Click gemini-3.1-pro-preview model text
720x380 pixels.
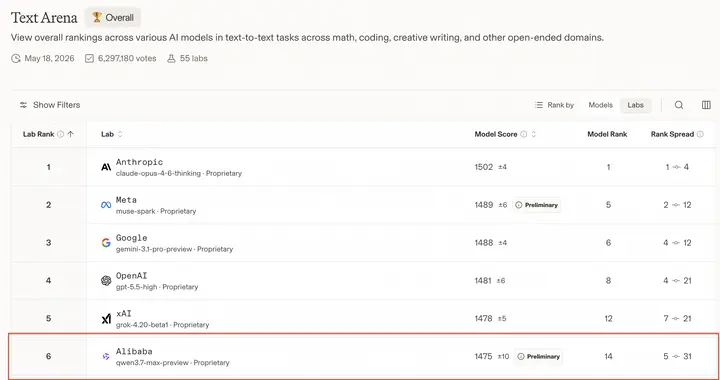[x=154, y=249]
